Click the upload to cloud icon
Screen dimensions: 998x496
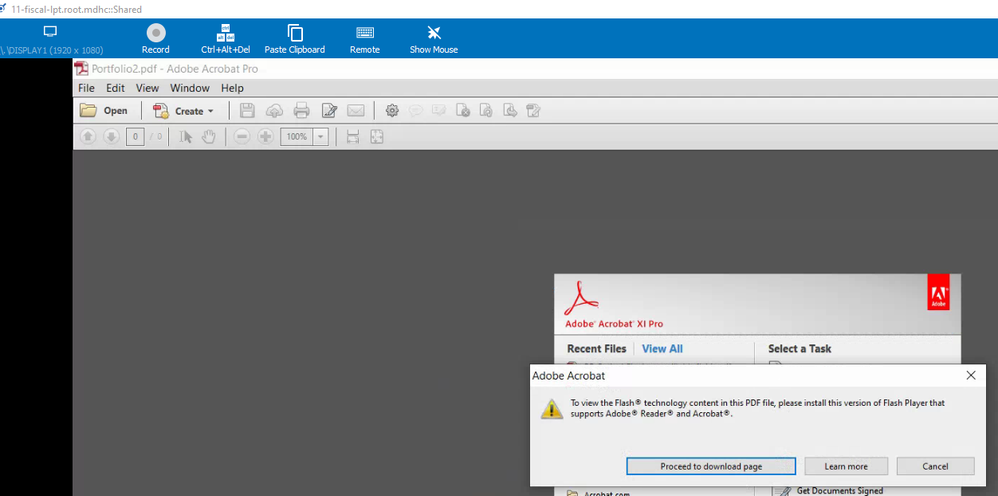[x=274, y=111]
